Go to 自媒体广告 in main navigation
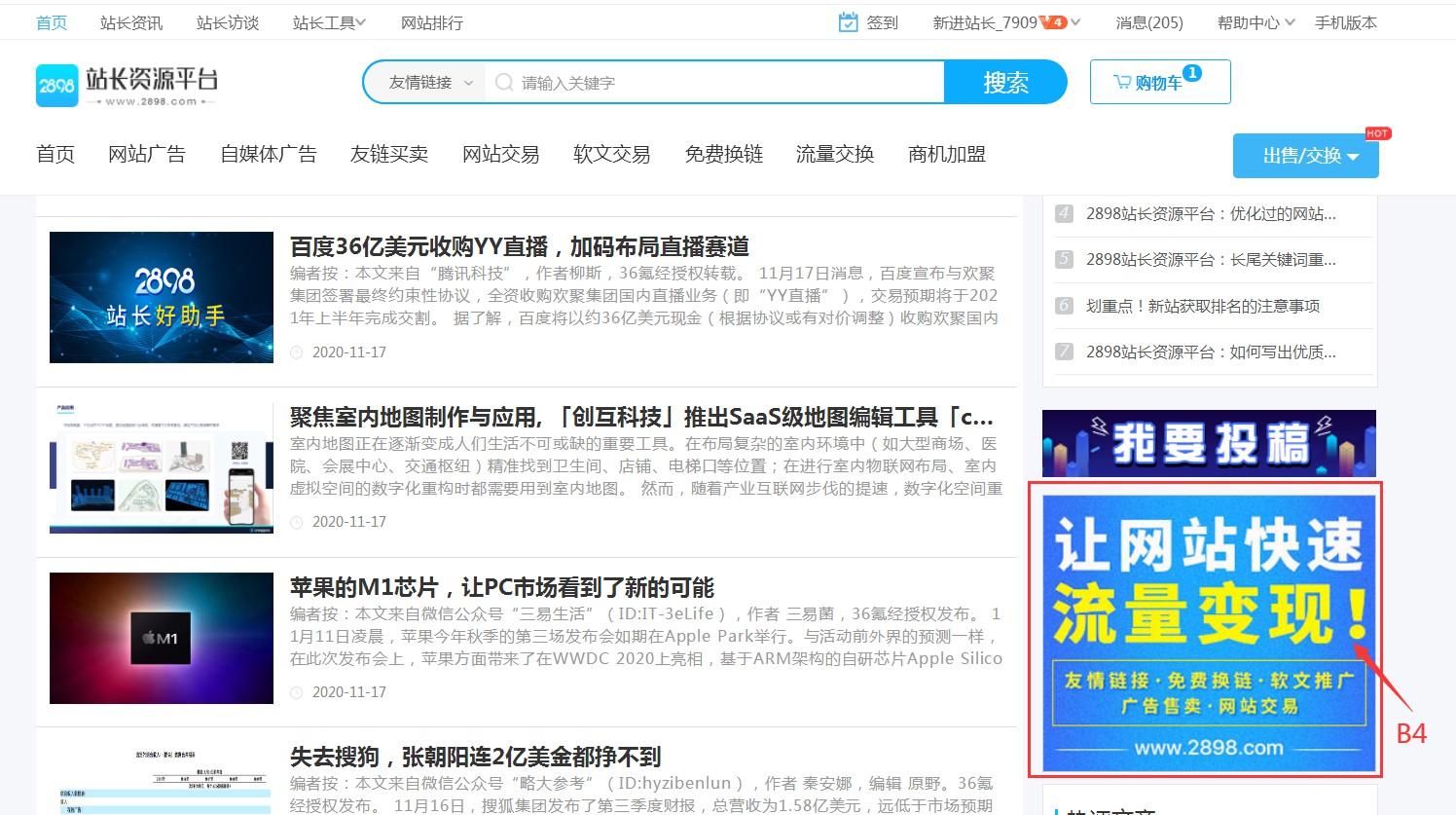The height and width of the screenshot is (815, 1456). point(269,154)
